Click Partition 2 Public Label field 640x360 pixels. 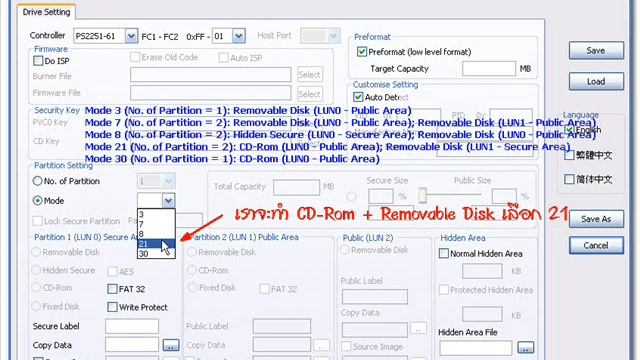point(282,326)
